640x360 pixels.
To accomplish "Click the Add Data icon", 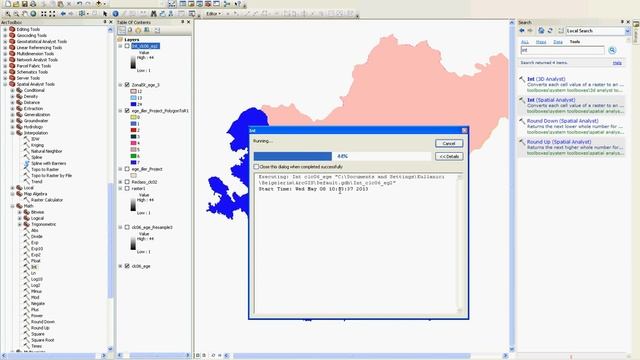I will [98, 4].
